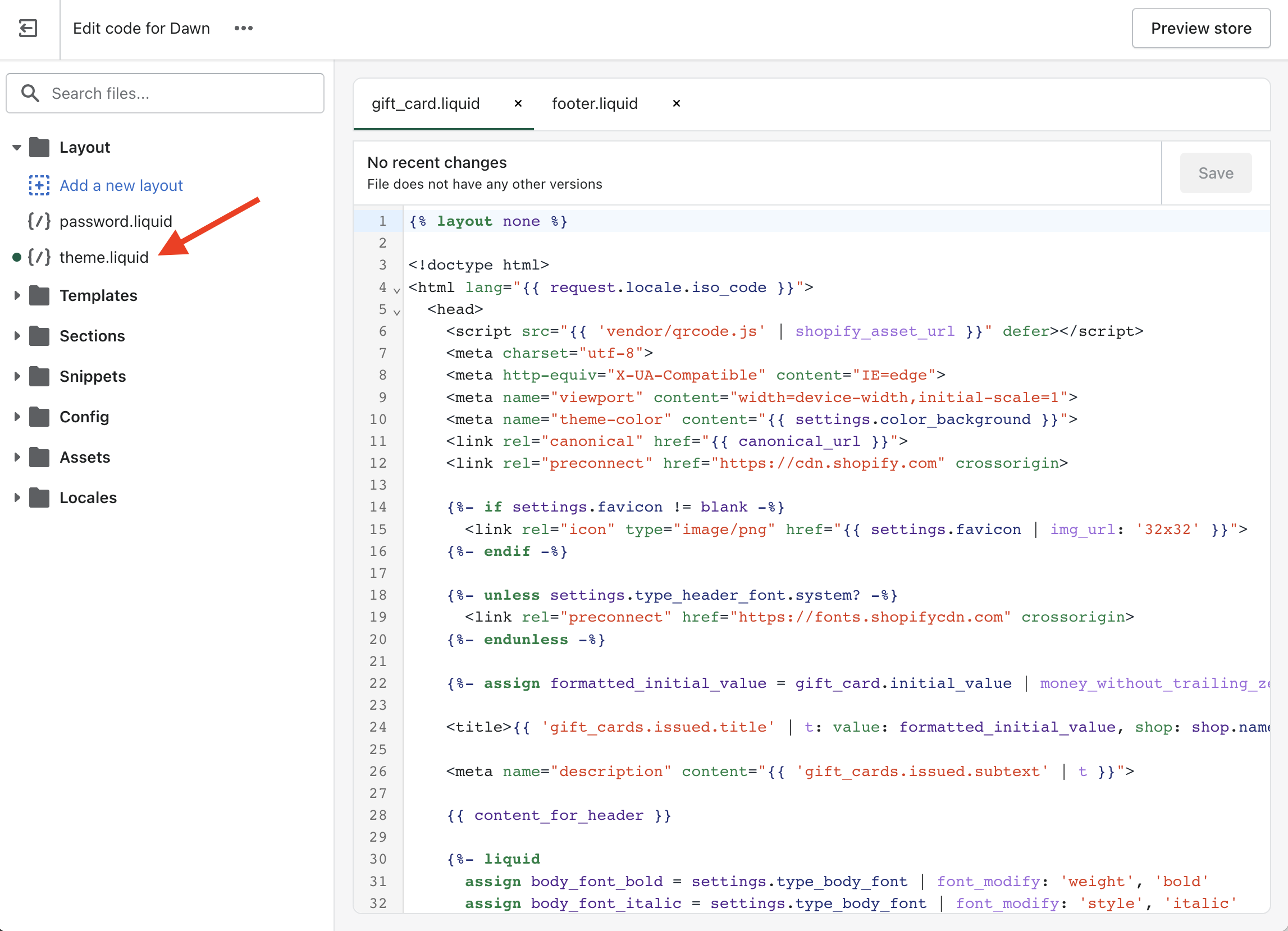Click the search magnifier icon
This screenshot has height=931, width=1288.
[30, 93]
